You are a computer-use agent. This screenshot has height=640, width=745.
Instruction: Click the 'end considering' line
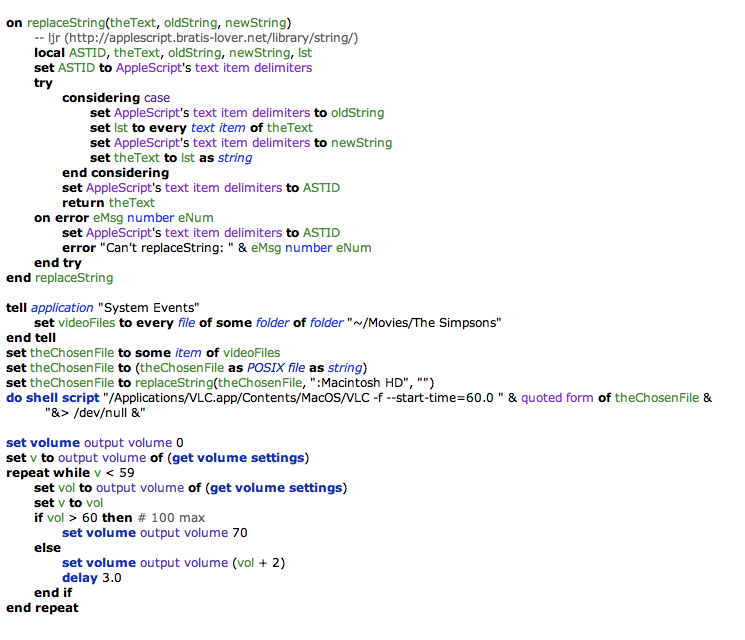(x=115, y=173)
